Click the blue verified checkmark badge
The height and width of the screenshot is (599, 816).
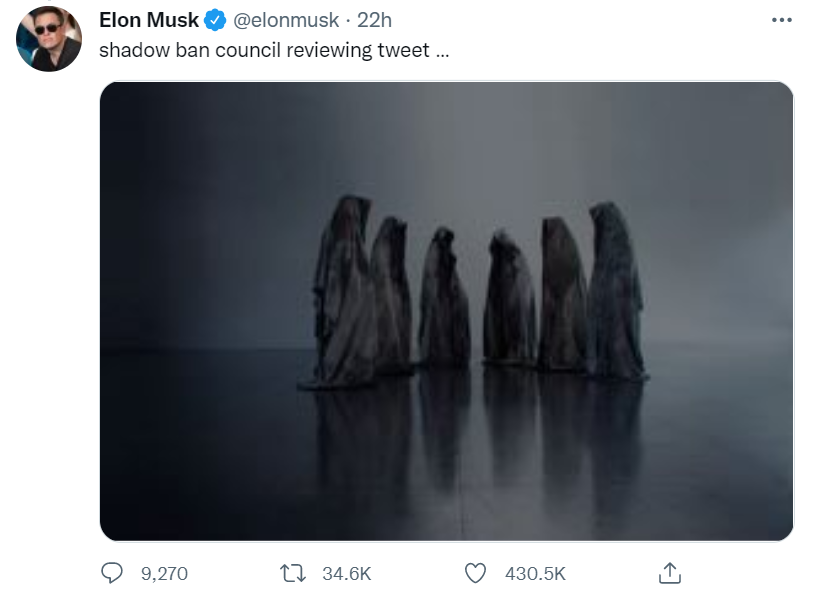tap(215, 20)
